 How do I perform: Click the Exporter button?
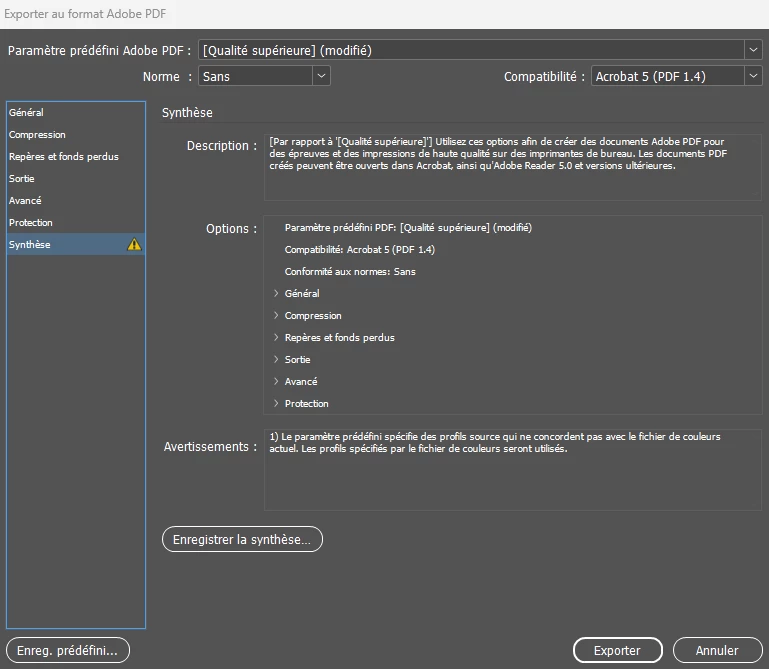(x=617, y=650)
